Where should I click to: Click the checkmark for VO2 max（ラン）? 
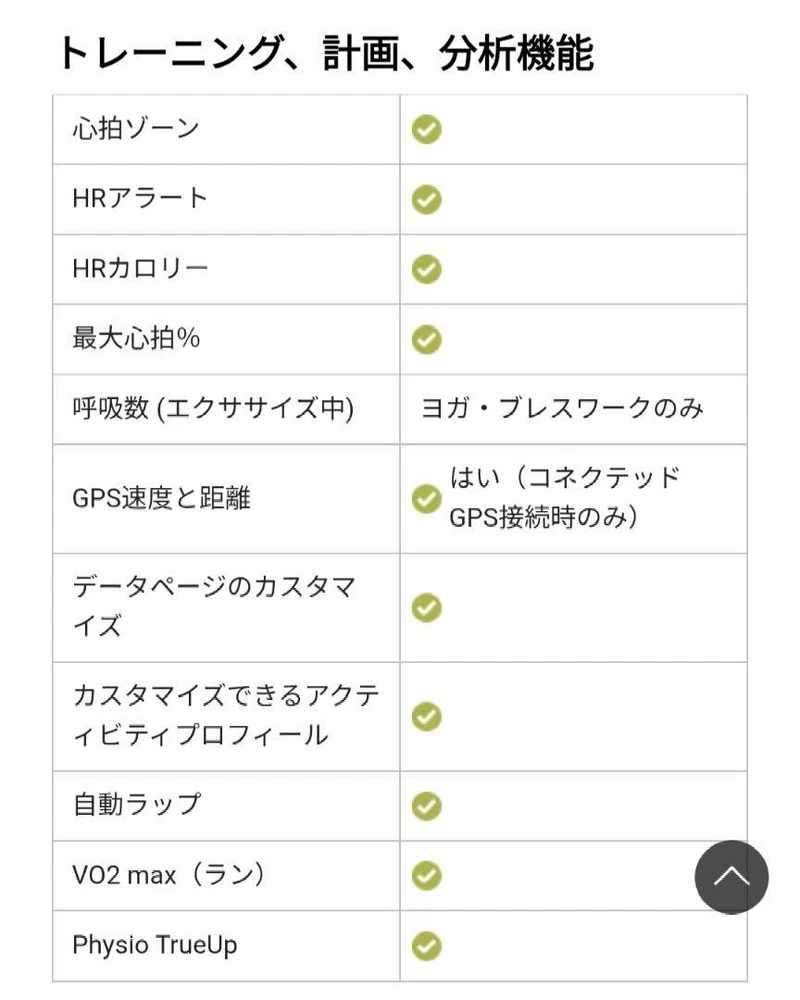(x=427, y=875)
